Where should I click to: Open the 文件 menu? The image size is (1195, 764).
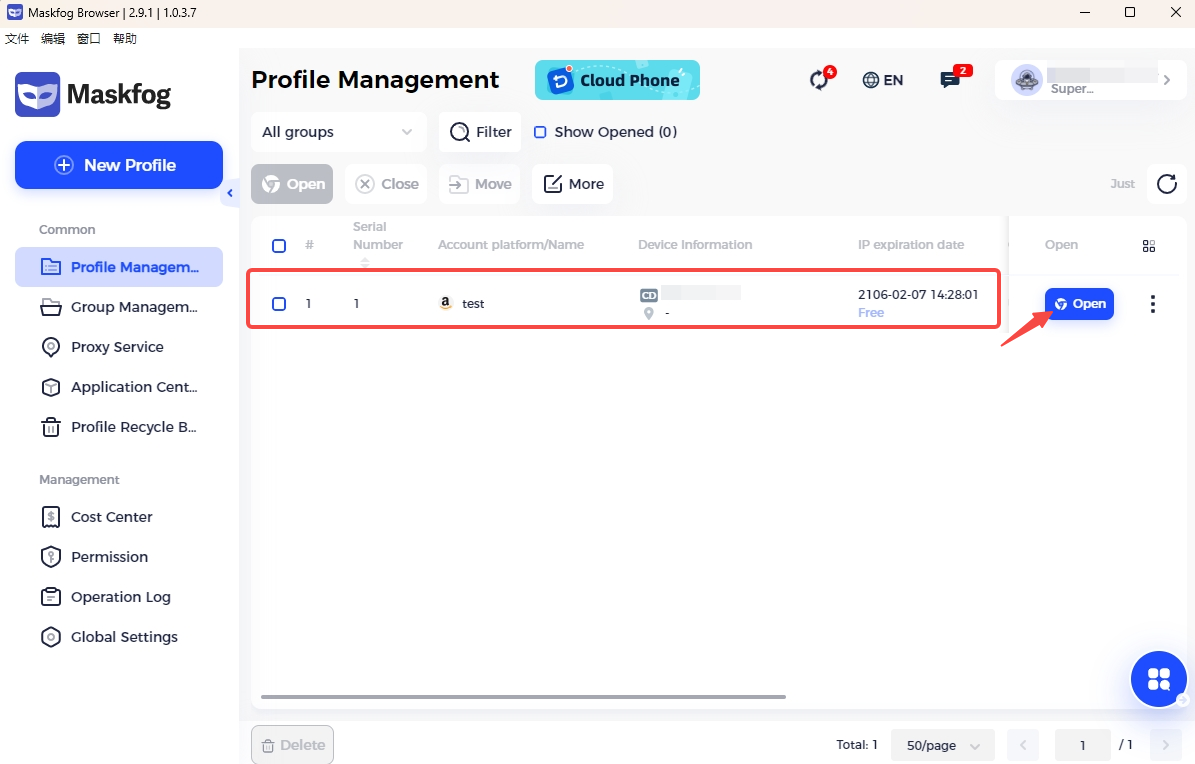tap(17, 38)
